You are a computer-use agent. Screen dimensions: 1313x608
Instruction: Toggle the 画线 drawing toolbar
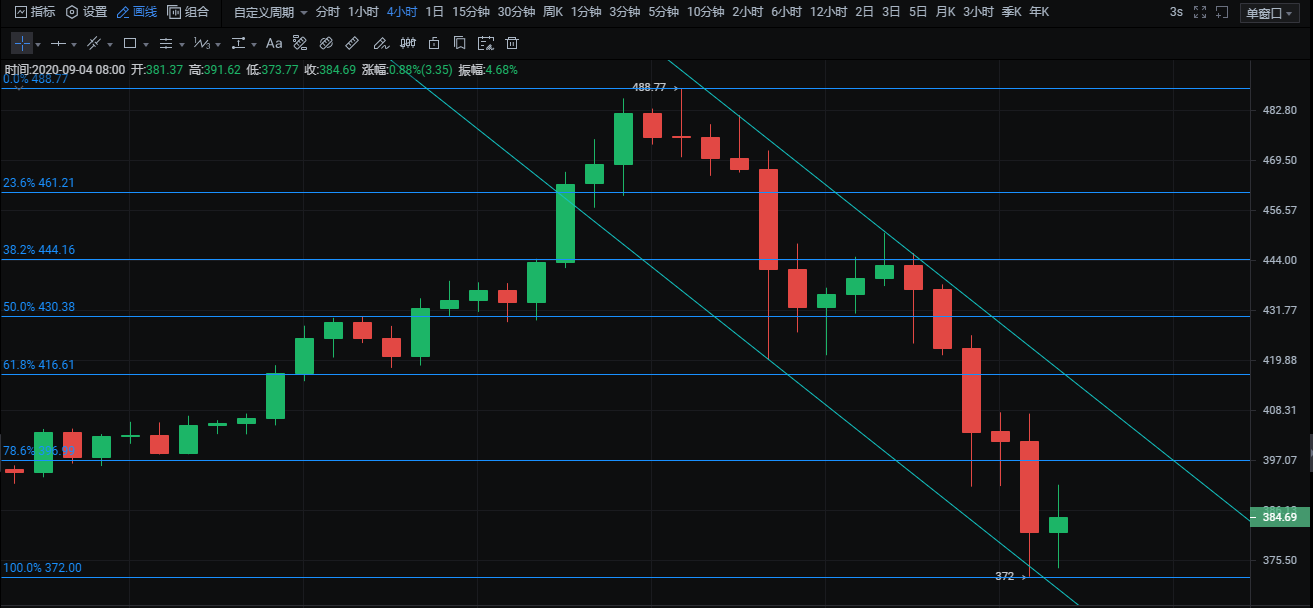136,12
